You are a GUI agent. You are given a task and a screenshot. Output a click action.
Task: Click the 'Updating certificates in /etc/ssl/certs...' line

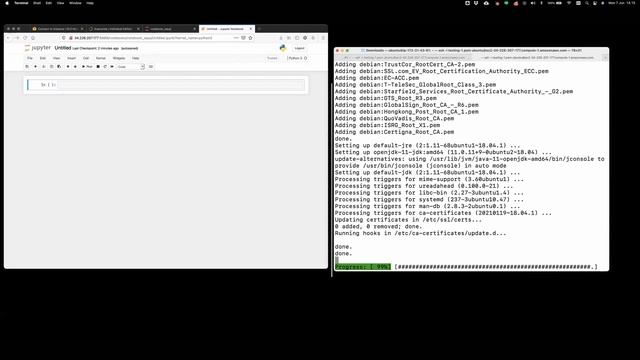[408, 220]
